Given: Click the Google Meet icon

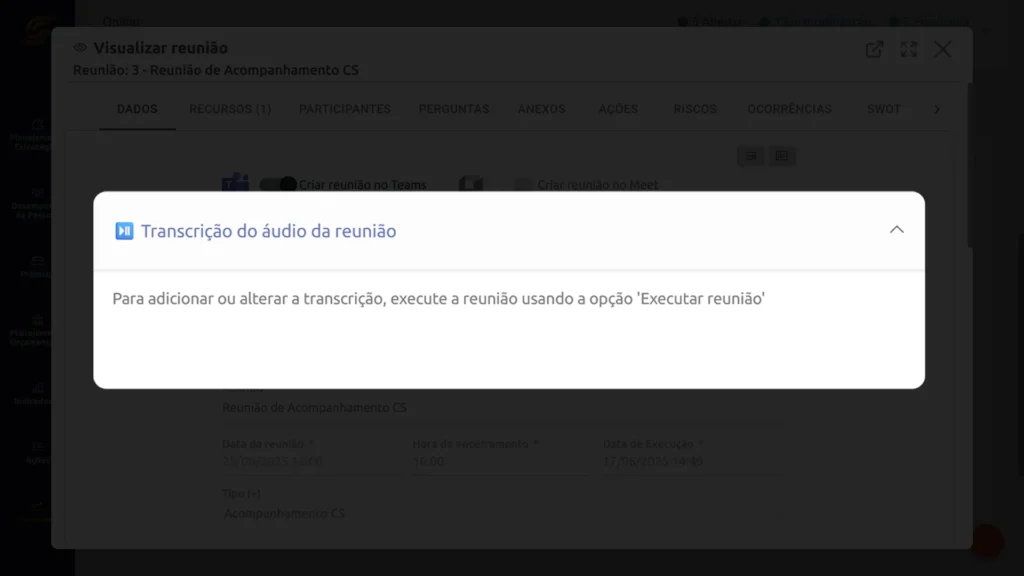Looking at the screenshot, I should point(468,183).
